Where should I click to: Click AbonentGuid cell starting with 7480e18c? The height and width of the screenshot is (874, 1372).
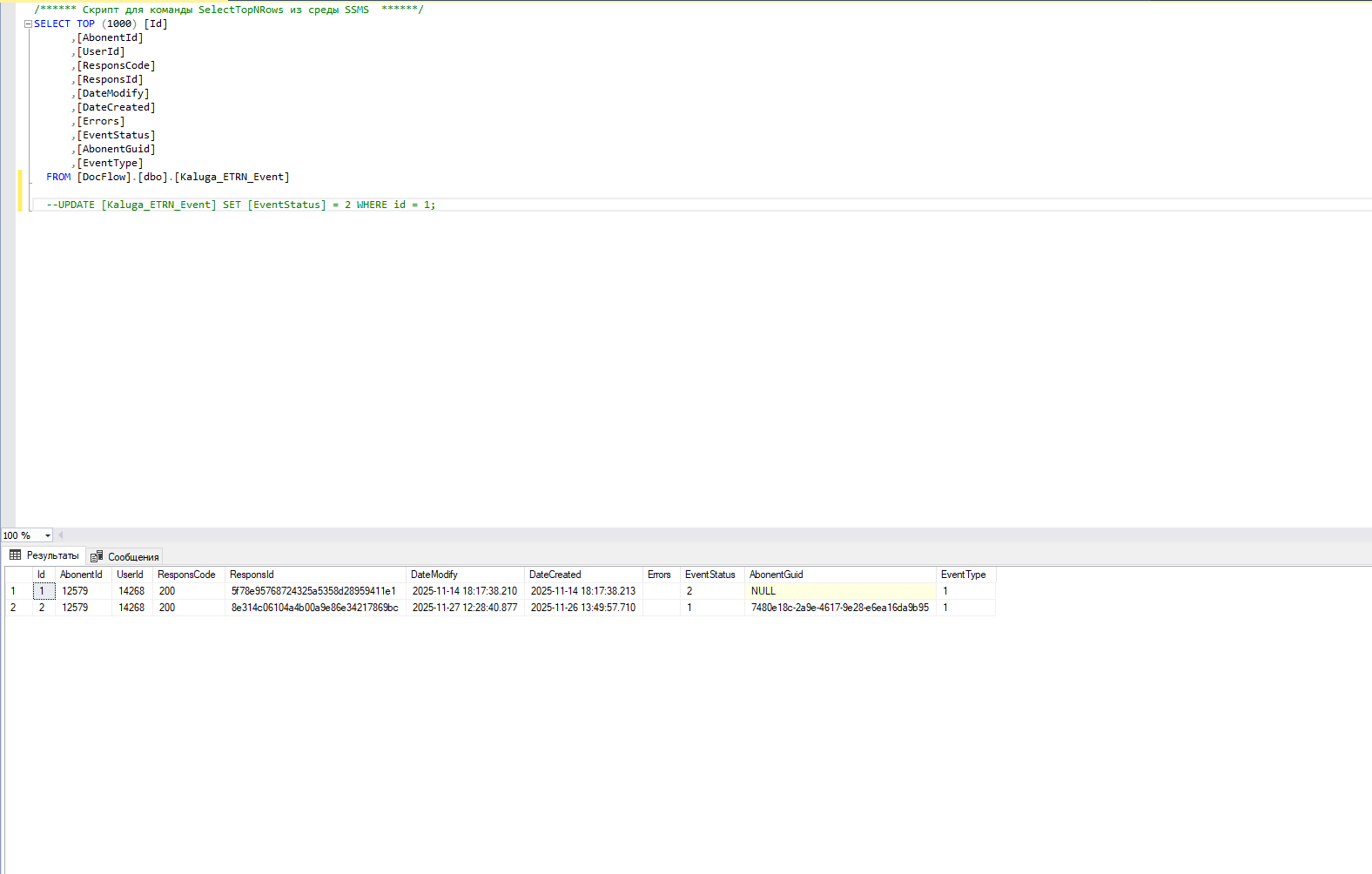[840, 608]
